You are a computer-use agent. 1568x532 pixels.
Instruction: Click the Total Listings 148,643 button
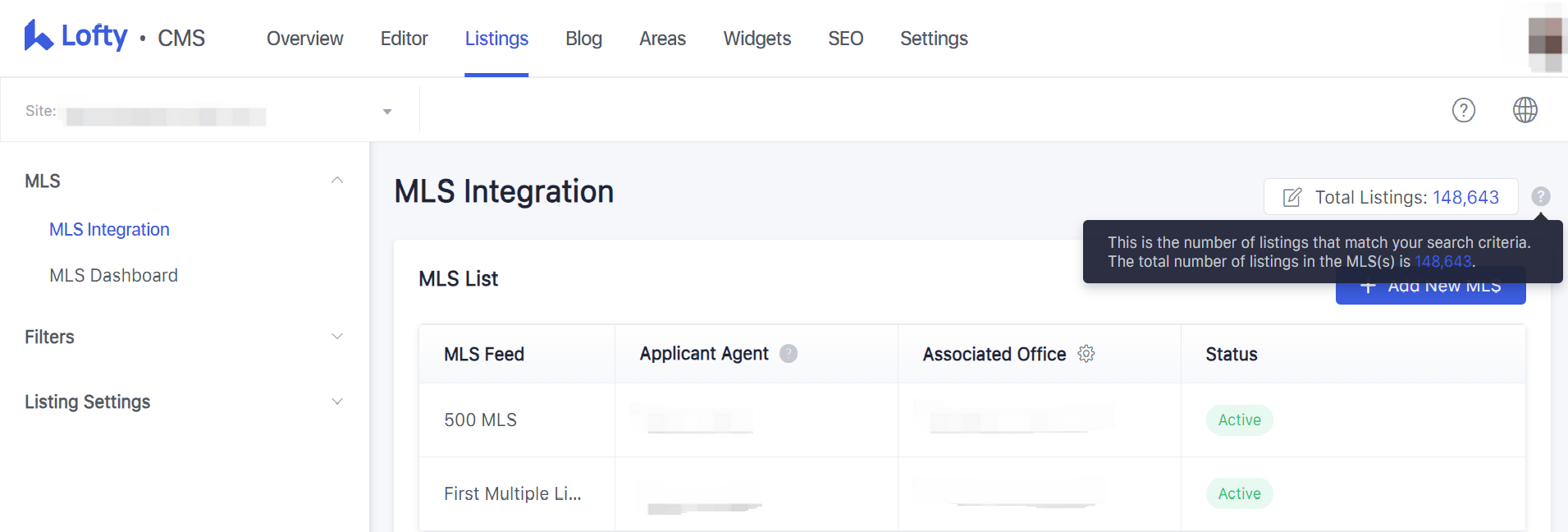[x=1391, y=197]
